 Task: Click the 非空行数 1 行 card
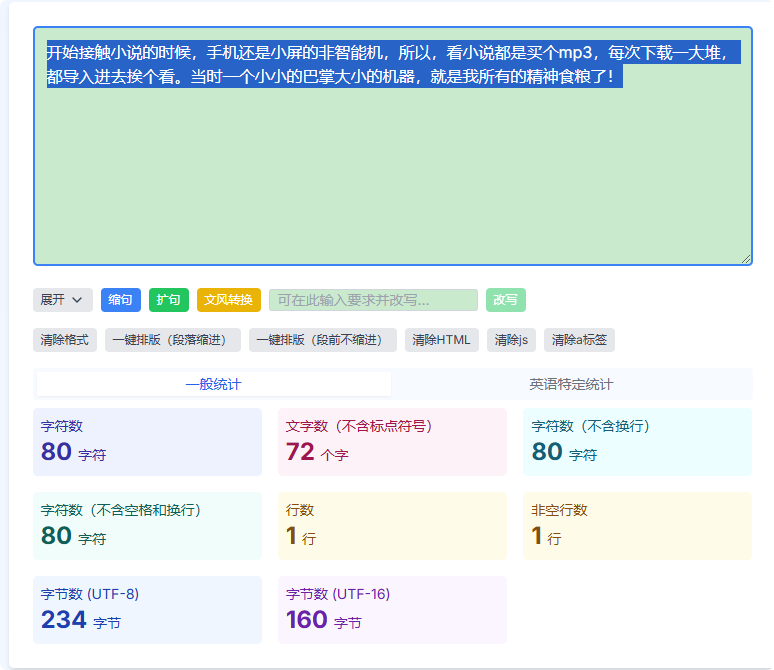coord(637,526)
